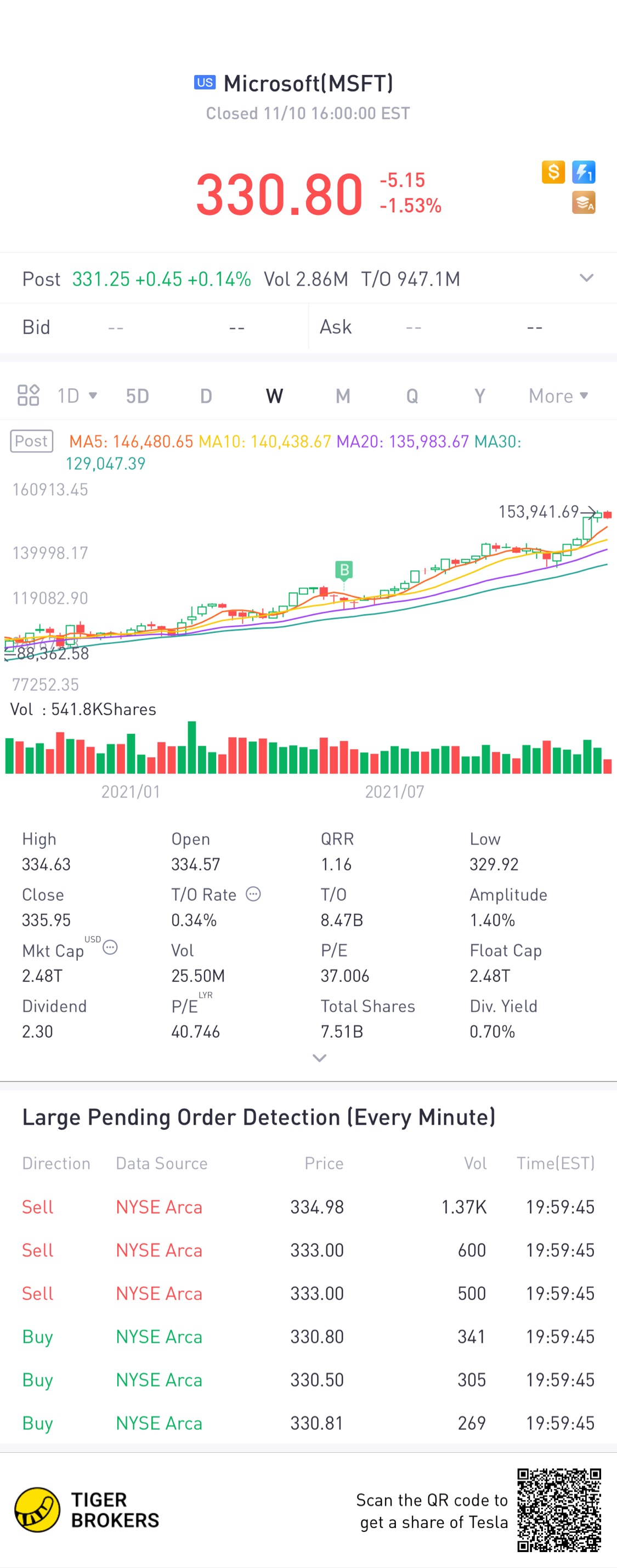
Task: Tap the tallest green volume bar
Action: pyautogui.click(x=191, y=747)
